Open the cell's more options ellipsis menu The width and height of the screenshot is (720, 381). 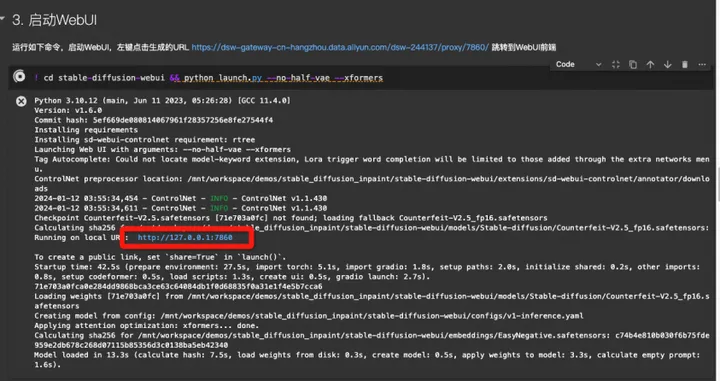[702, 65]
